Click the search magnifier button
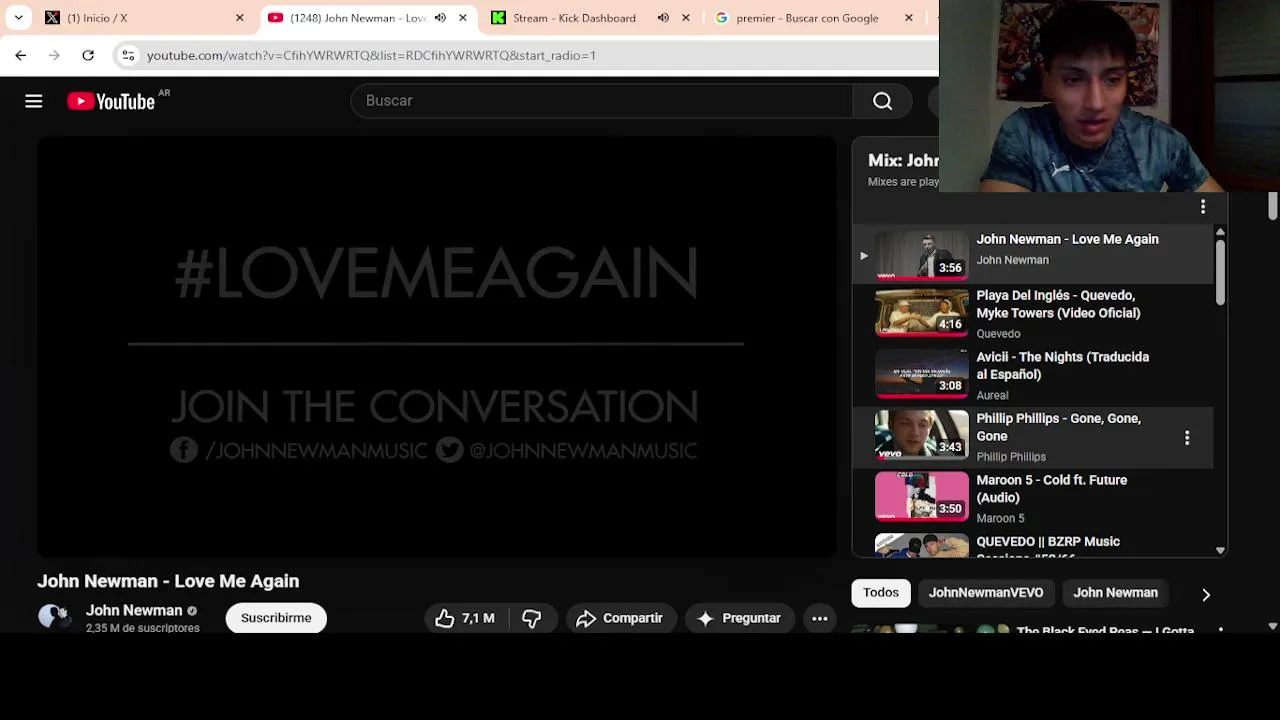1280x720 pixels. click(882, 101)
